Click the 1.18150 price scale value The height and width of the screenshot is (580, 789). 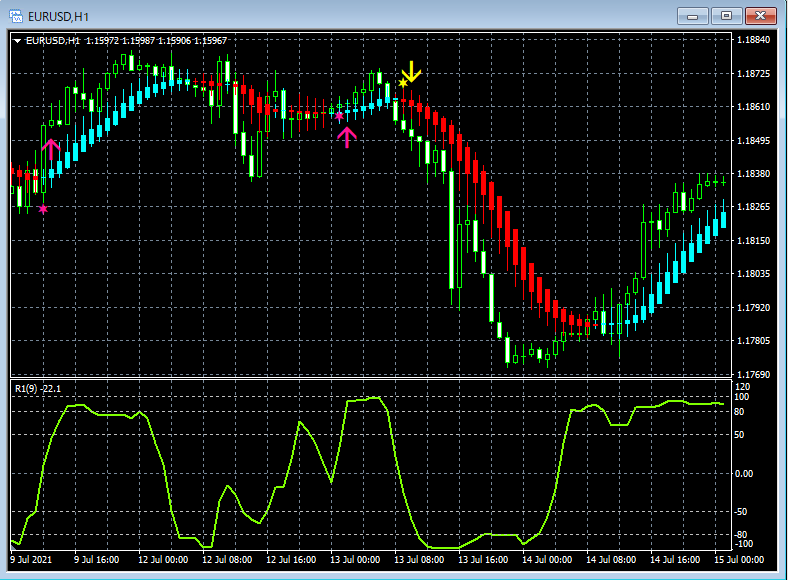[753, 240]
